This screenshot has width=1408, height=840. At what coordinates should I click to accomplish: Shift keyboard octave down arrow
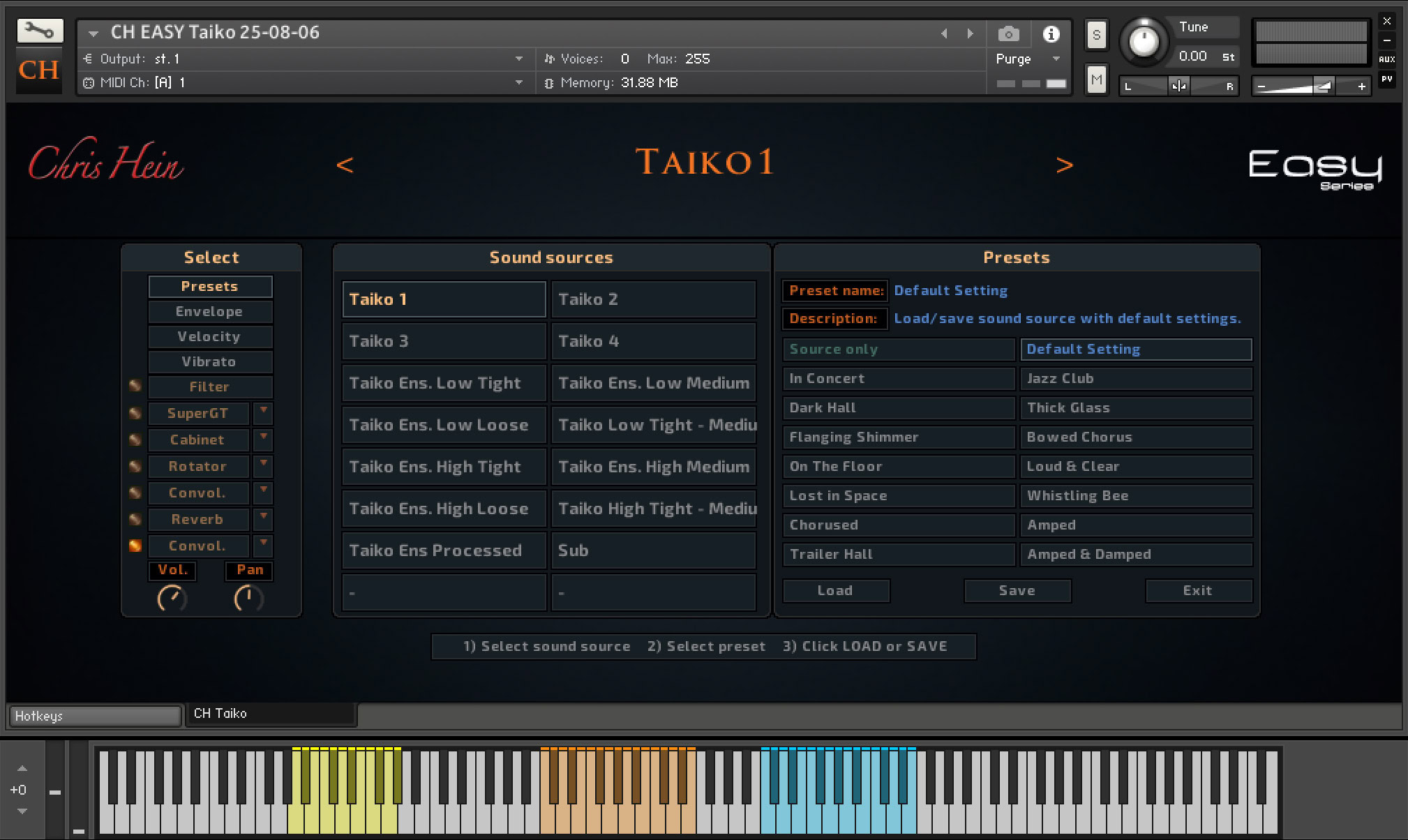coord(22,811)
